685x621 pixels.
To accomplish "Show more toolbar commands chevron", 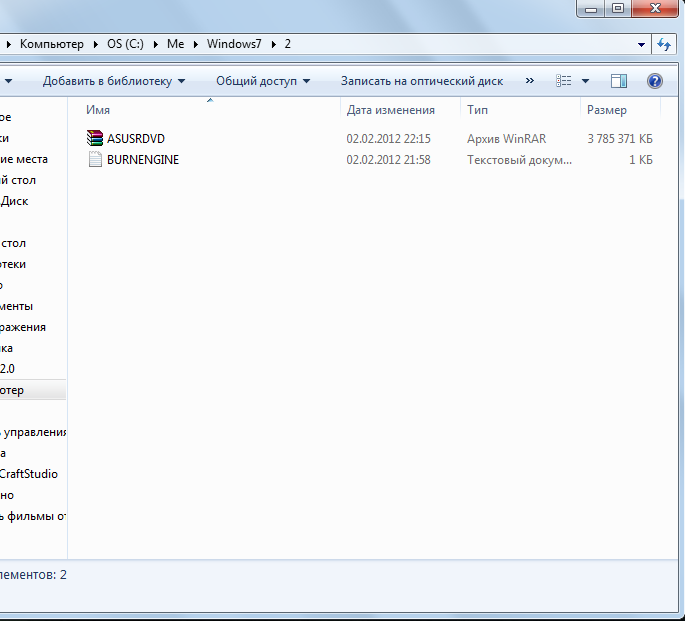I will pyautogui.click(x=529, y=81).
